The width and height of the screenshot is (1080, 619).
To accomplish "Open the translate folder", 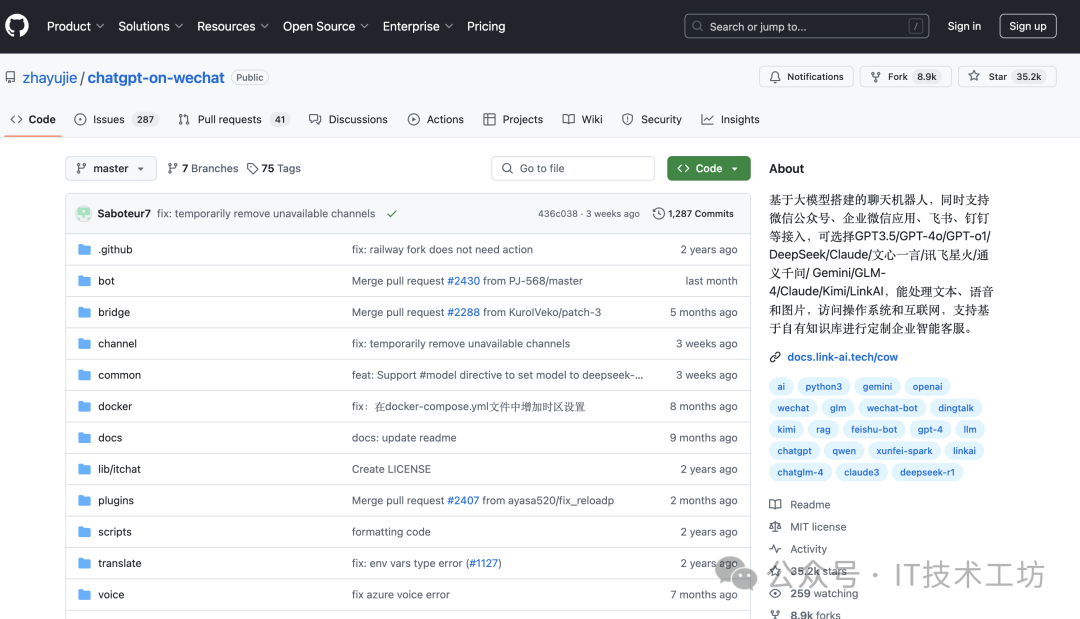I will [120, 563].
